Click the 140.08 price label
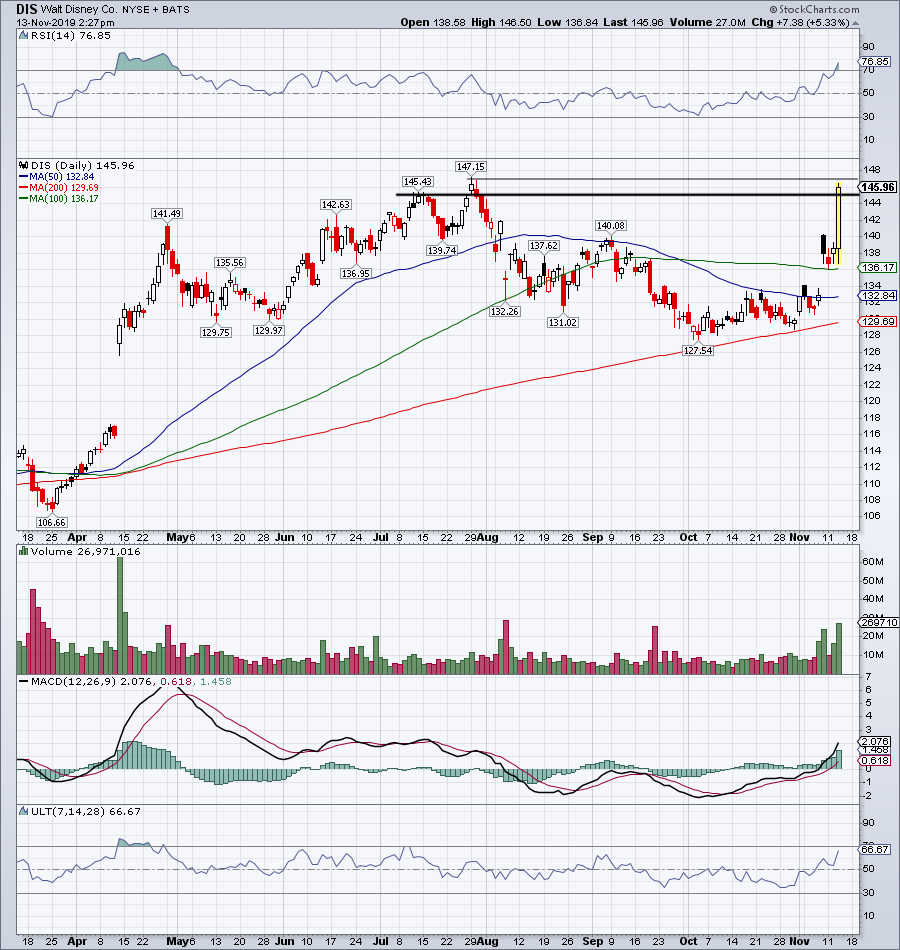Screen dimensions: 900x950 click(610, 225)
